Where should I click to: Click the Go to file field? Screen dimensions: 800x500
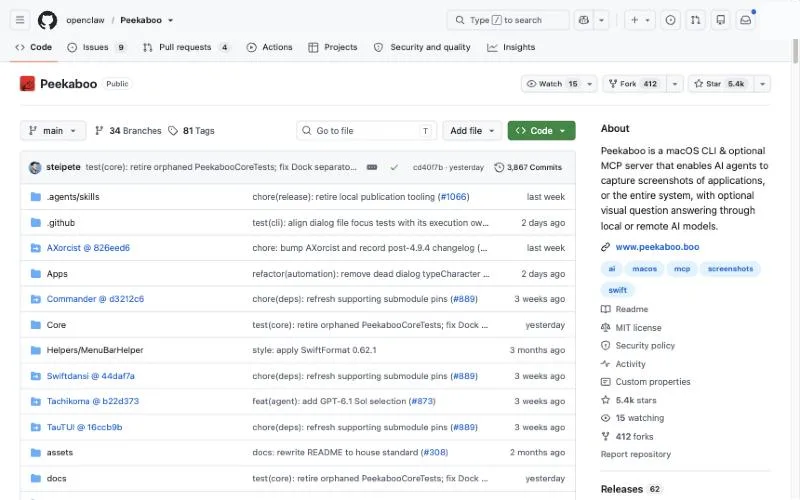366,131
